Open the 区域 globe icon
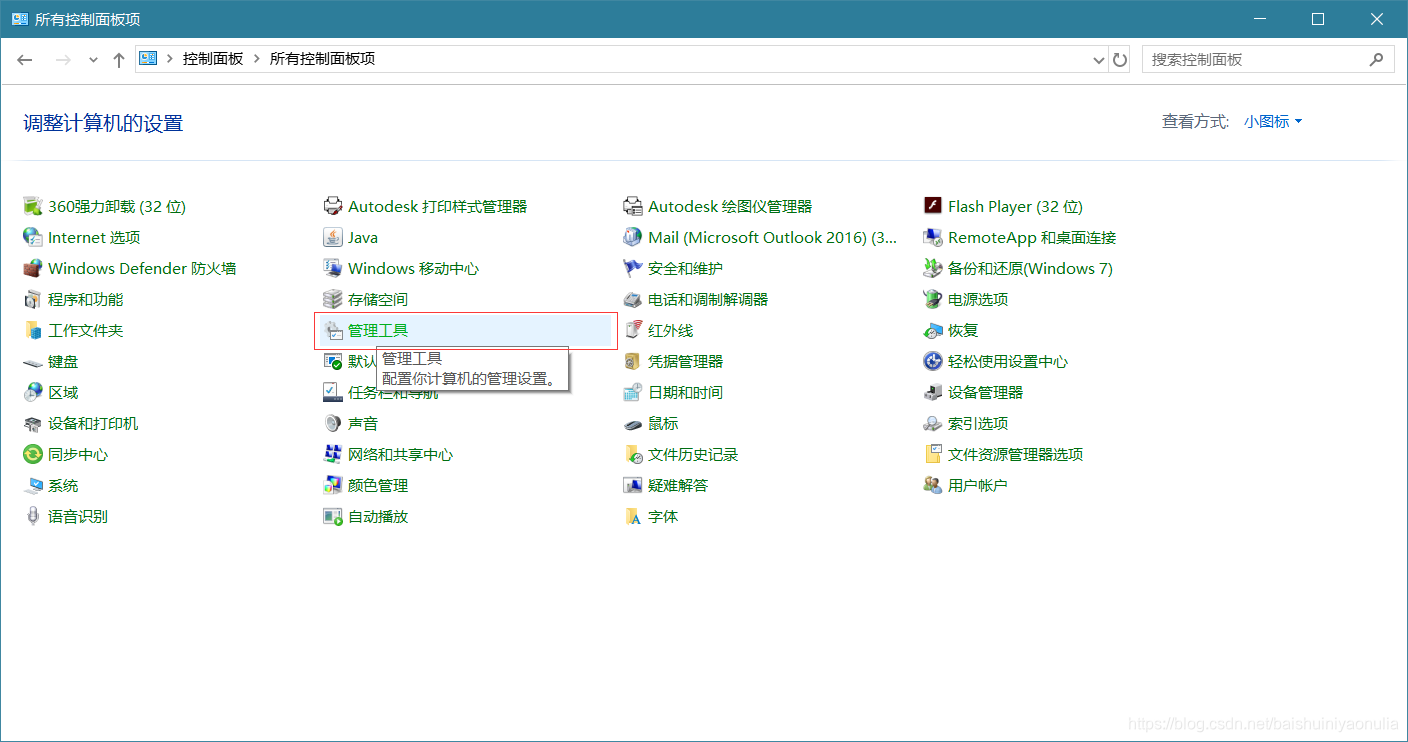 tap(33, 392)
